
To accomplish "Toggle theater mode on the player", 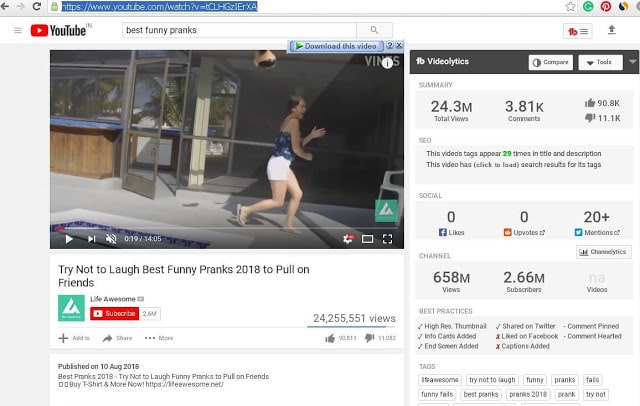I will [x=367, y=239].
